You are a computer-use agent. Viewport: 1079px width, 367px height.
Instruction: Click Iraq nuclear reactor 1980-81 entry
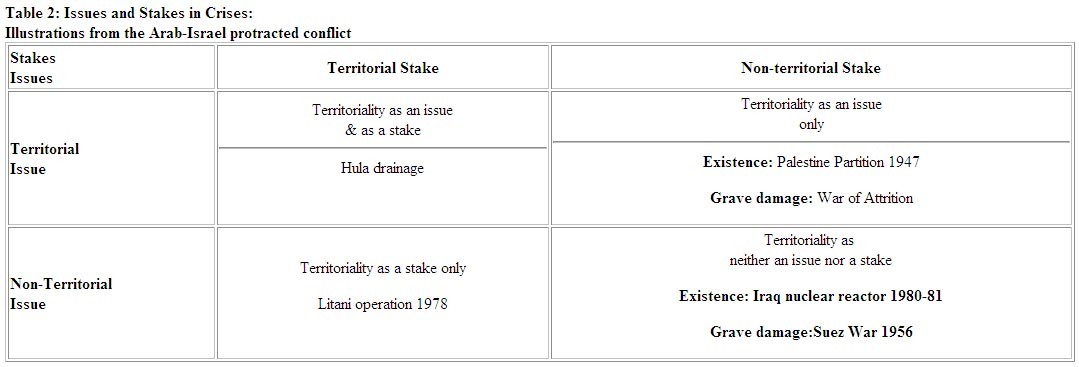coord(847,296)
